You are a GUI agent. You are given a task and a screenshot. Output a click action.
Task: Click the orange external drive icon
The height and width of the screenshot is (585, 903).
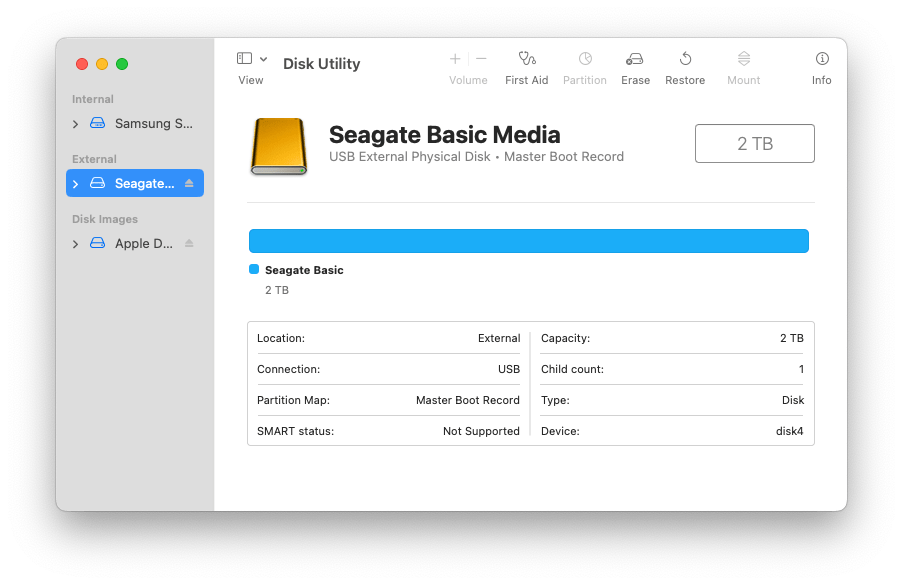point(280,146)
